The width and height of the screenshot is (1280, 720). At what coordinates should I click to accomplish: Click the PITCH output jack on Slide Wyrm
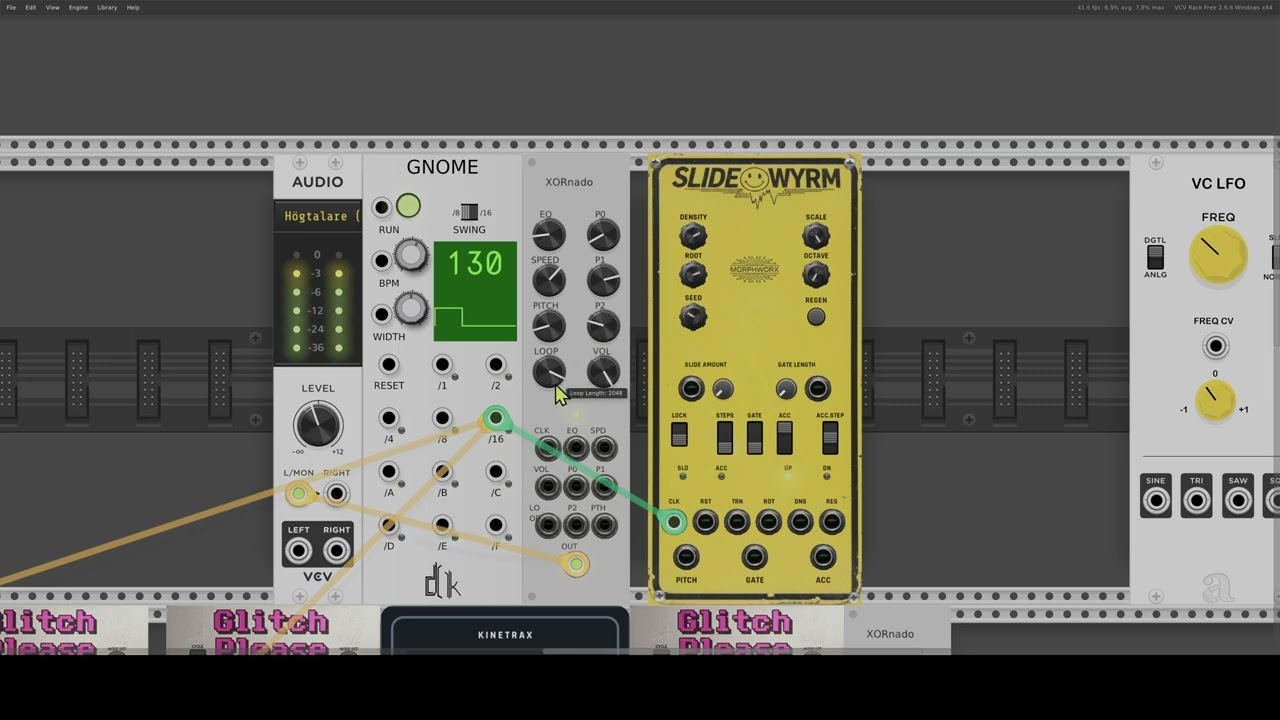pos(686,557)
